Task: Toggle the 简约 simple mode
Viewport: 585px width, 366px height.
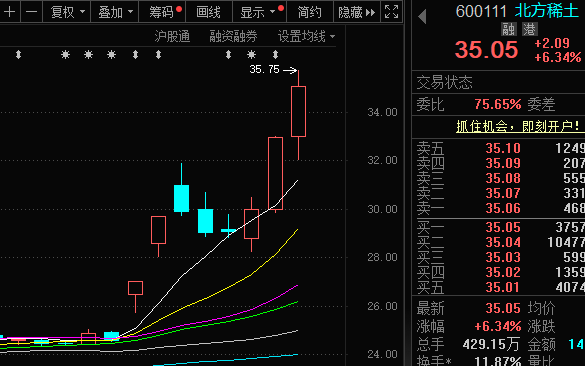Action: pos(309,12)
